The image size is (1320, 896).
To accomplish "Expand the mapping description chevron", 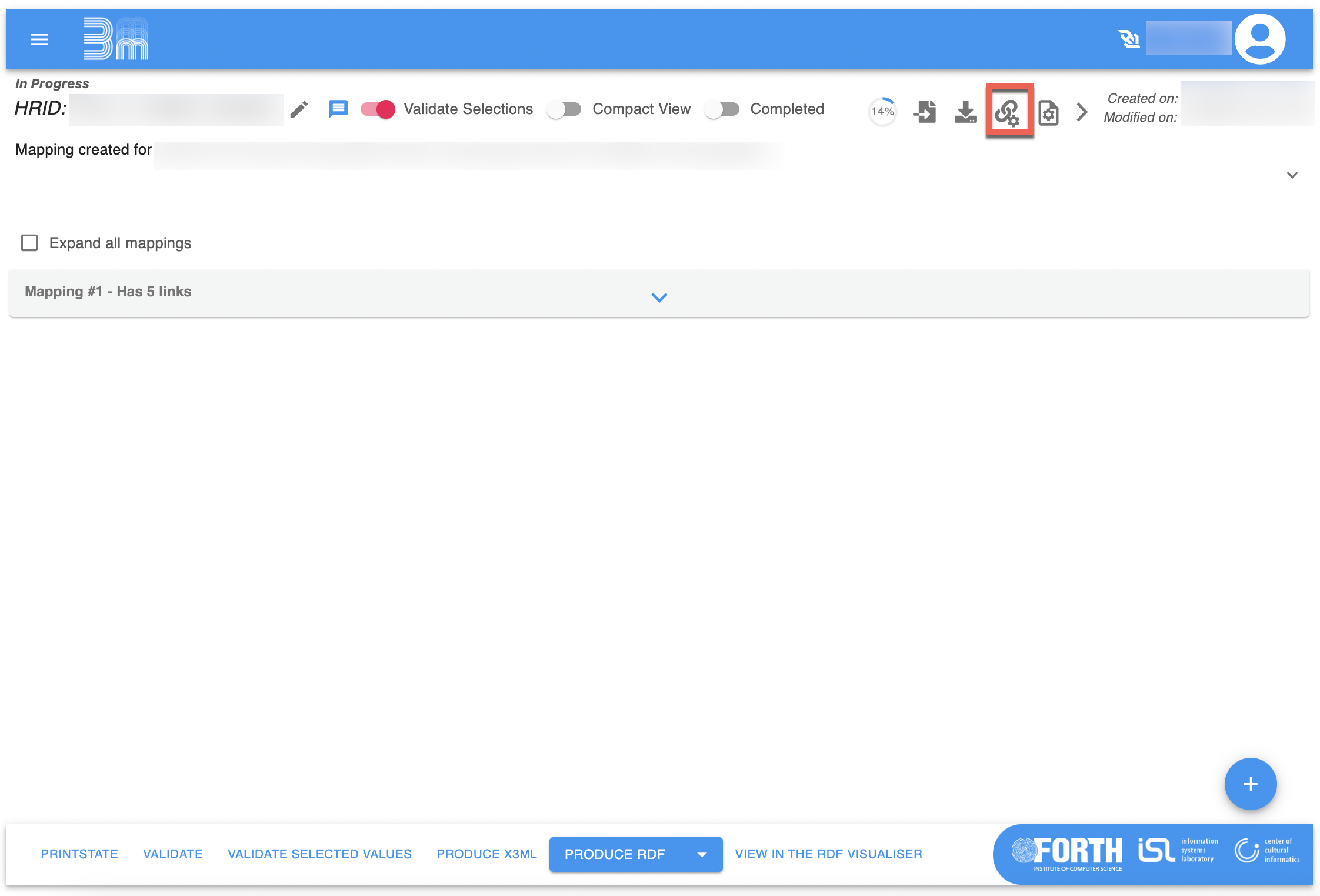I will pos(1292,175).
